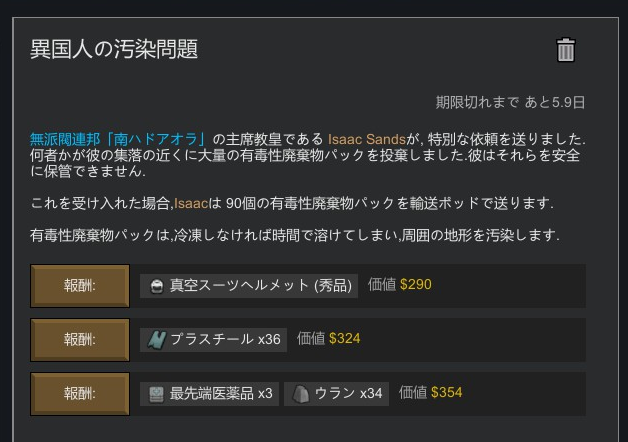Click the 価値 $324 value label
Image resolution: width=628 pixels, height=442 pixels.
pos(328,339)
